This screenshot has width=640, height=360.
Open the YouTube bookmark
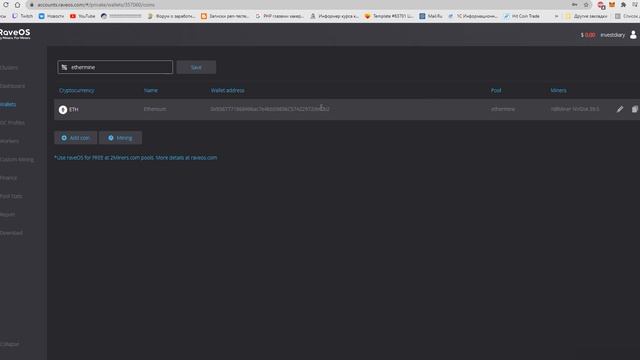coord(82,16)
